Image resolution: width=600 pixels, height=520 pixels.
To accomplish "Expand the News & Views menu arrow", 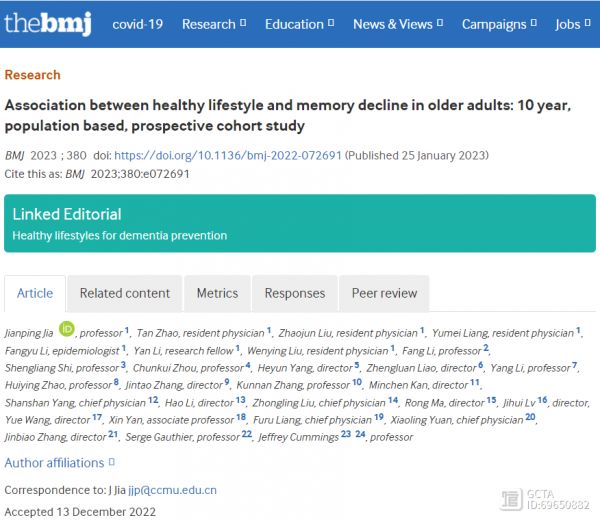I will coord(440,23).
